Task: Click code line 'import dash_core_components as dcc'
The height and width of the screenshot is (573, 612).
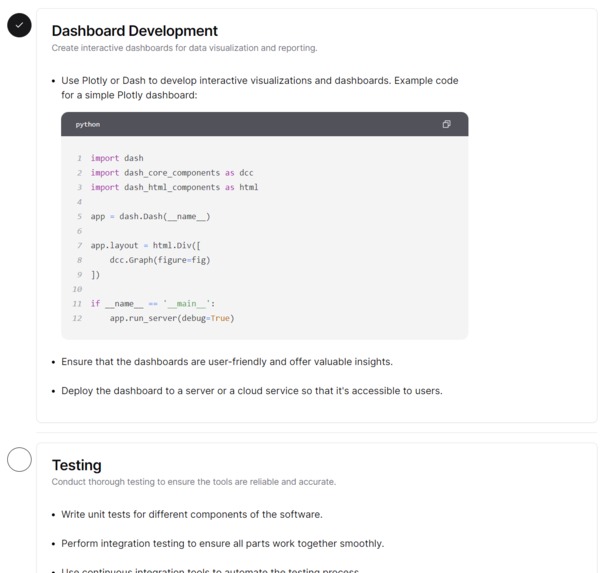Action: coord(172,173)
